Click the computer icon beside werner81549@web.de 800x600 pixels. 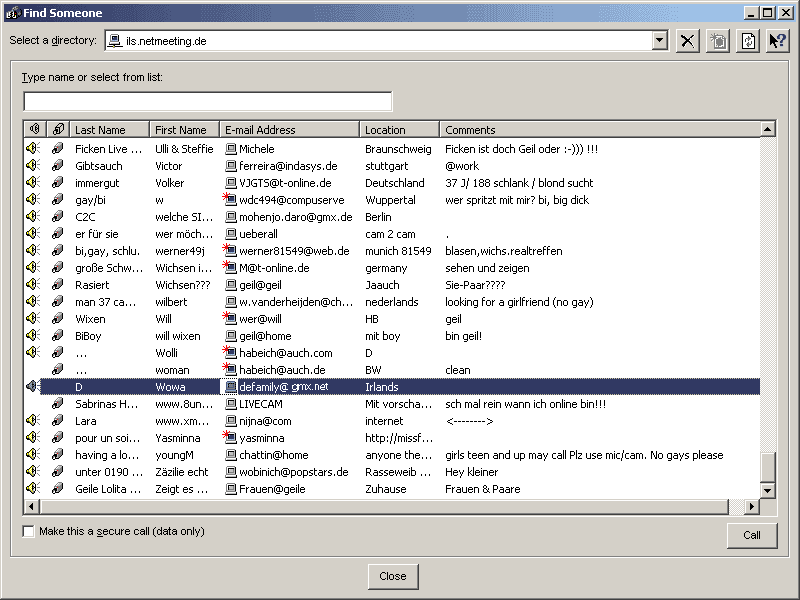[230, 250]
